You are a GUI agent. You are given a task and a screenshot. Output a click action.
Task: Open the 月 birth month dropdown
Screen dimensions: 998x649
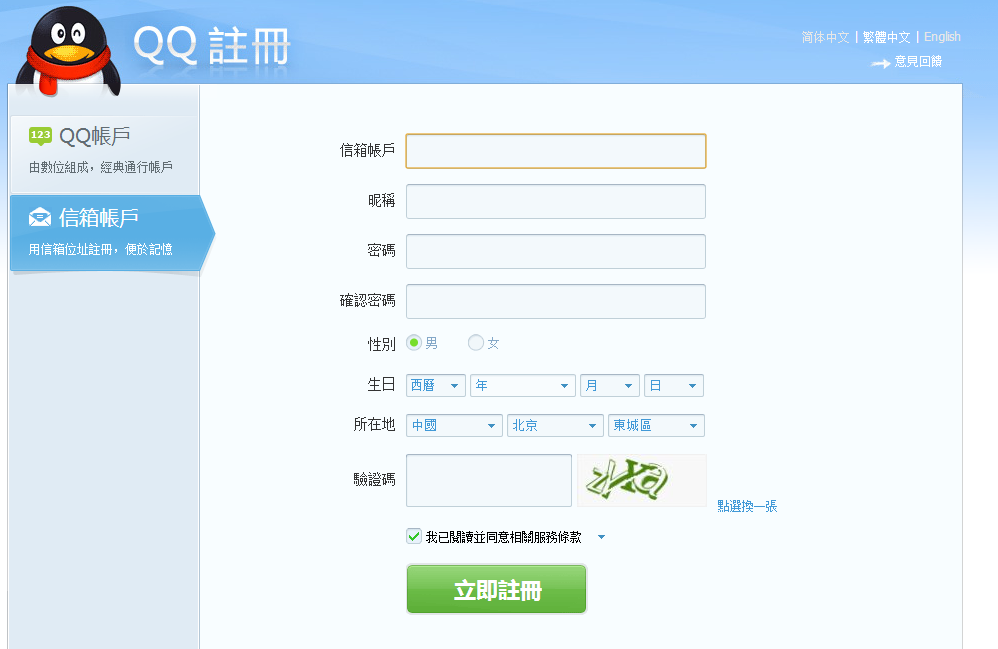point(610,386)
